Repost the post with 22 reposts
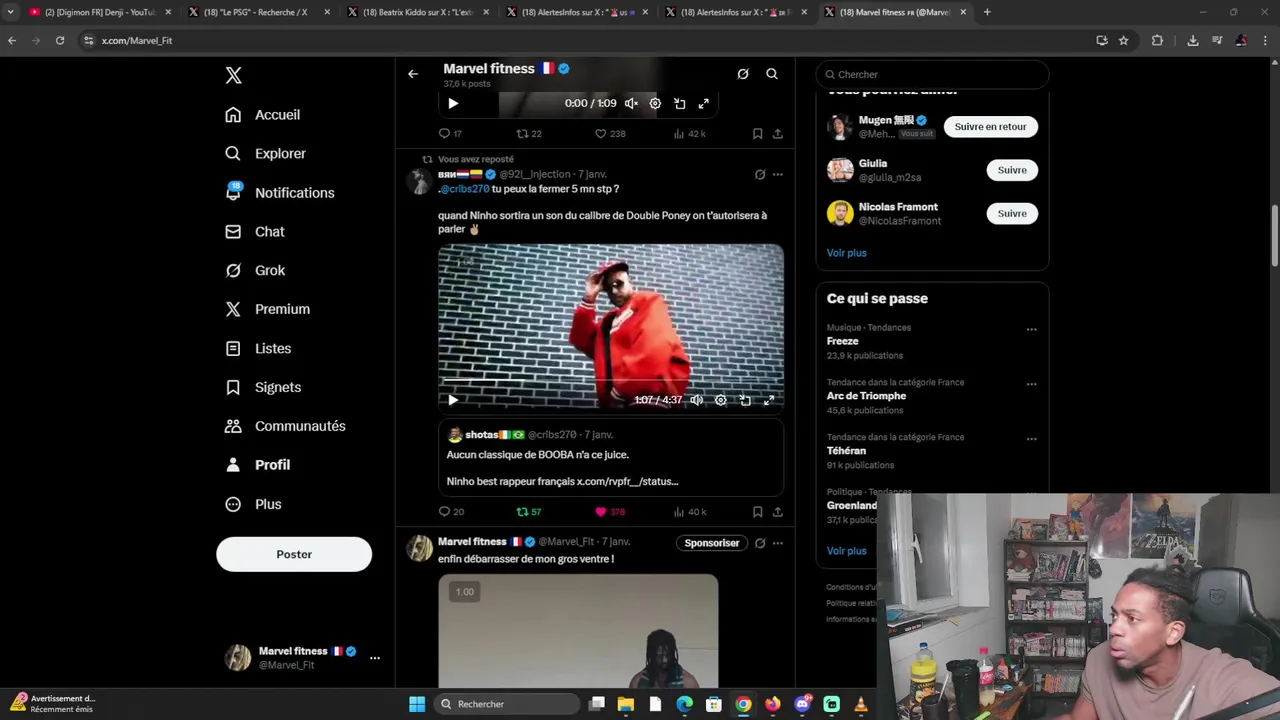 coord(529,134)
